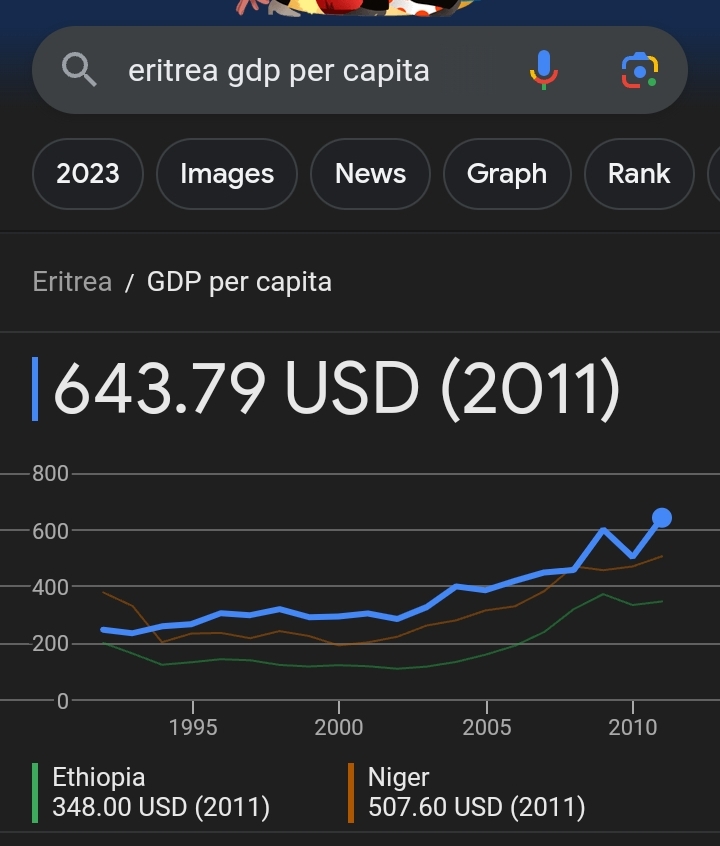Open Google Lens camera icon
The height and width of the screenshot is (846, 720).
click(640, 71)
